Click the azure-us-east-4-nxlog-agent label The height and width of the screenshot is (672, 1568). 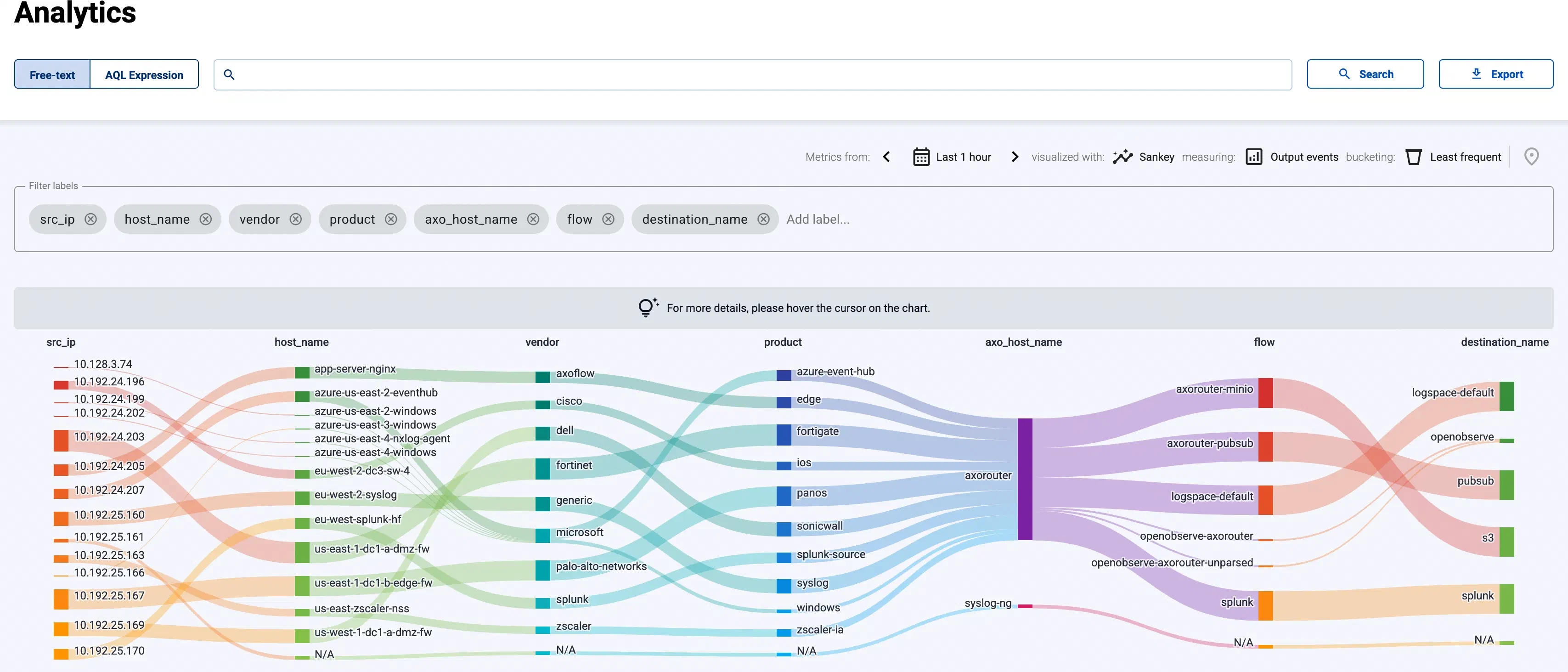coord(382,438)
